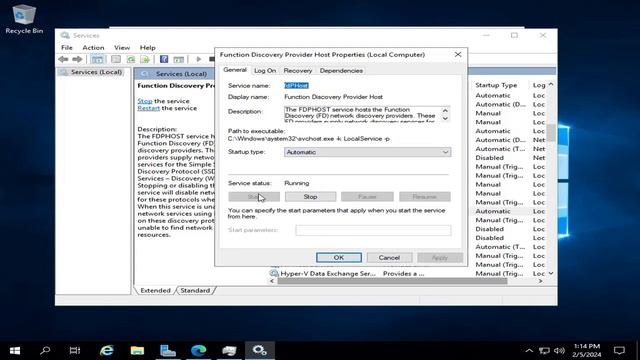This screenshot has height=360, width=640.
Task: Launch Internet Explorer from the taskbar
Action: coord(107,351)
